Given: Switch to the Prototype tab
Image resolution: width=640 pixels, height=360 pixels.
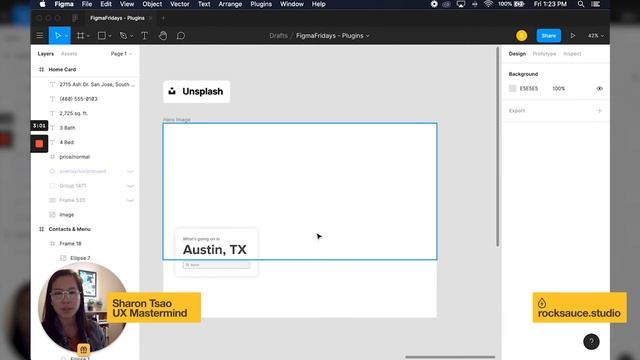Looking at the screenshot, I should pyautogui.click(x=544, y=54).
